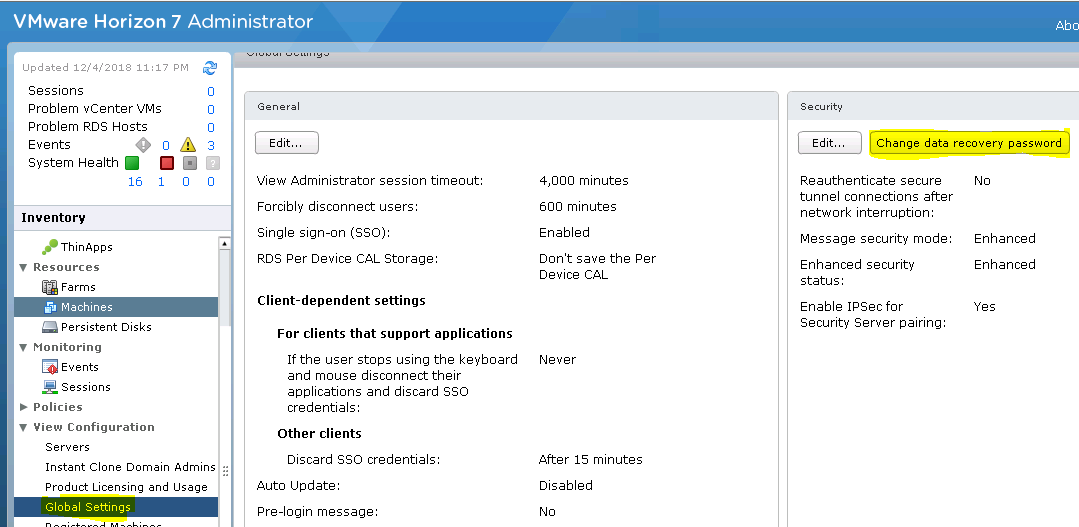The width and height of the screenshot is (1079, 527).
Task: Open Events via its monitoring icon
Action: [x=50, y=367]
